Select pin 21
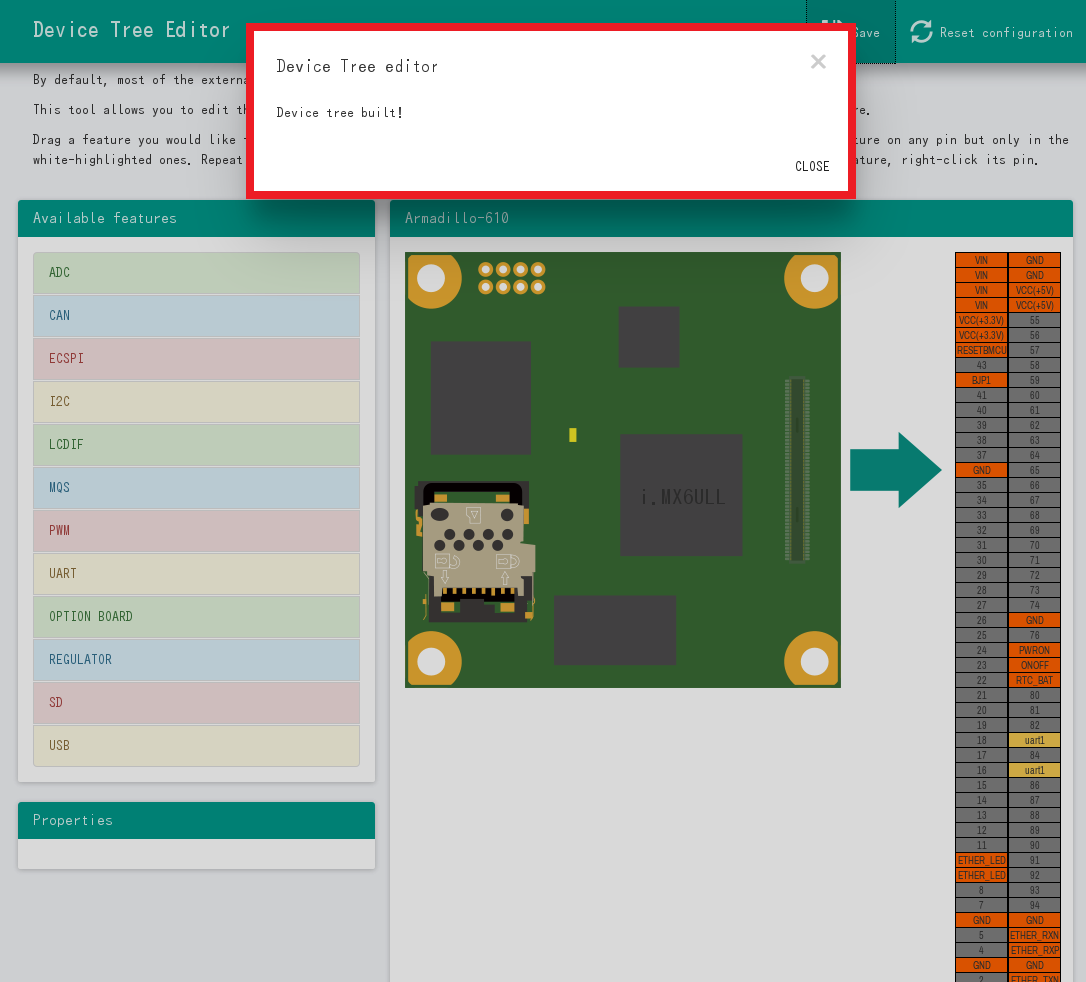1086x982 pixels. point(981,695)
